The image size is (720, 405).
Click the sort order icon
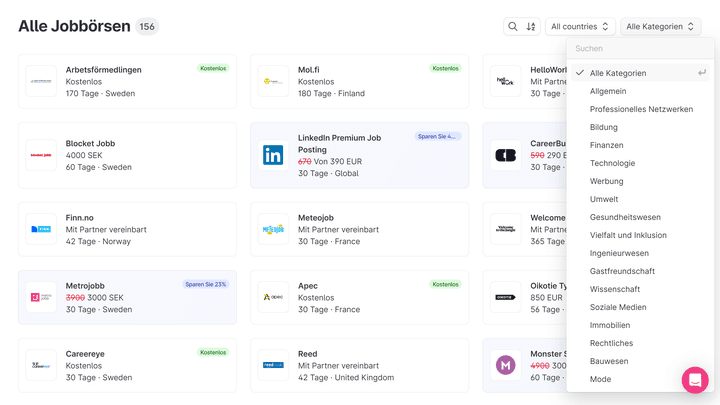(x=531, y=27)
